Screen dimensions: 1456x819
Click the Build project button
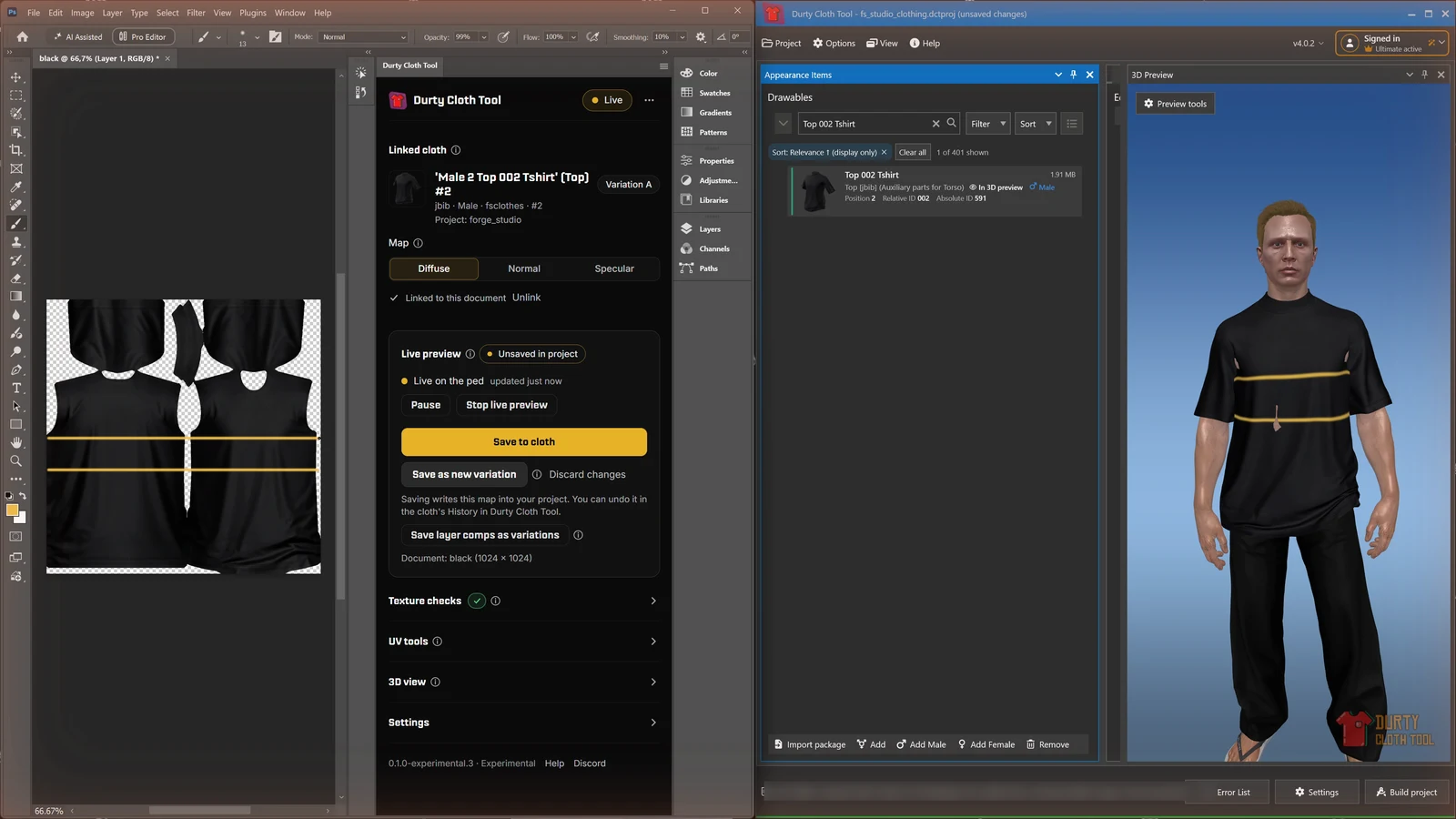pos(1407,792)
